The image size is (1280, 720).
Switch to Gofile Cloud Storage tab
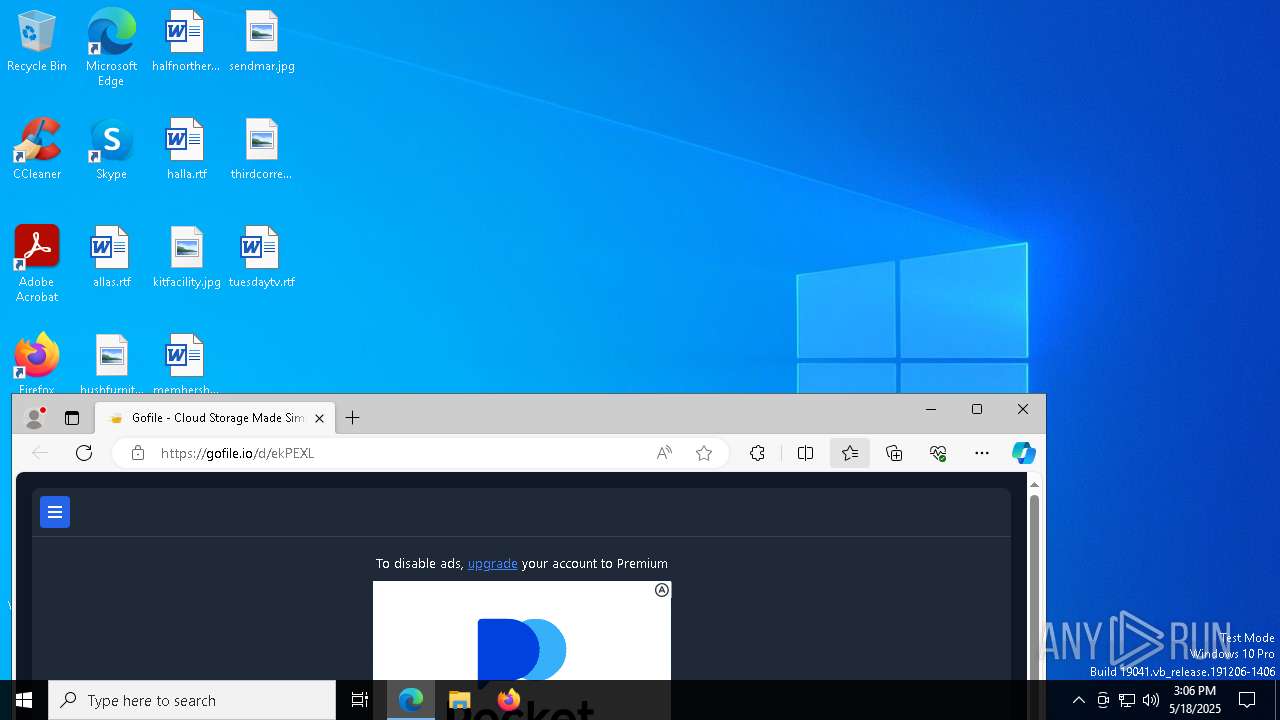[x=214, y=418]
